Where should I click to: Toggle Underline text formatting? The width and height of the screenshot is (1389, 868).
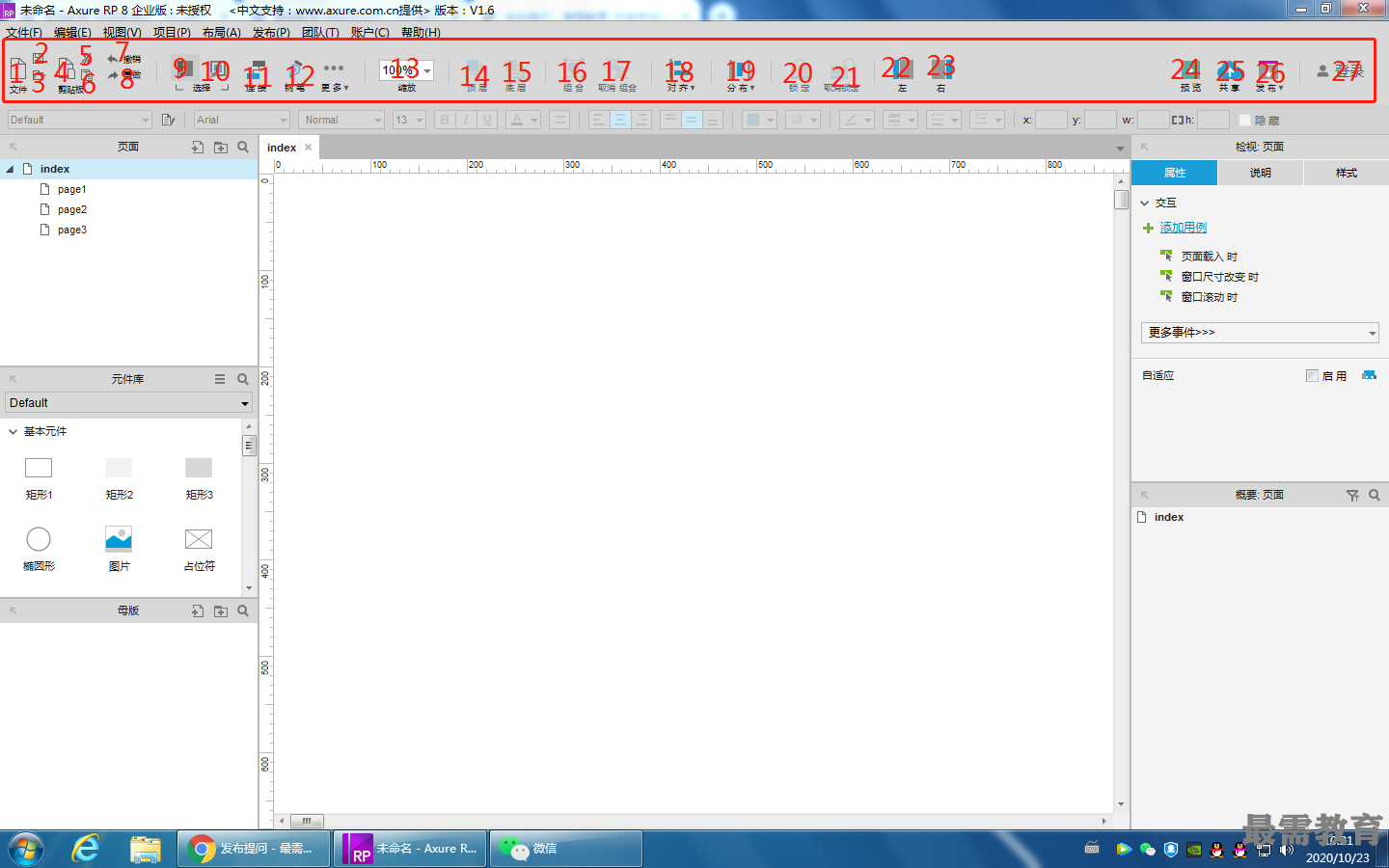pyautogui.click(x=487, y=120)
